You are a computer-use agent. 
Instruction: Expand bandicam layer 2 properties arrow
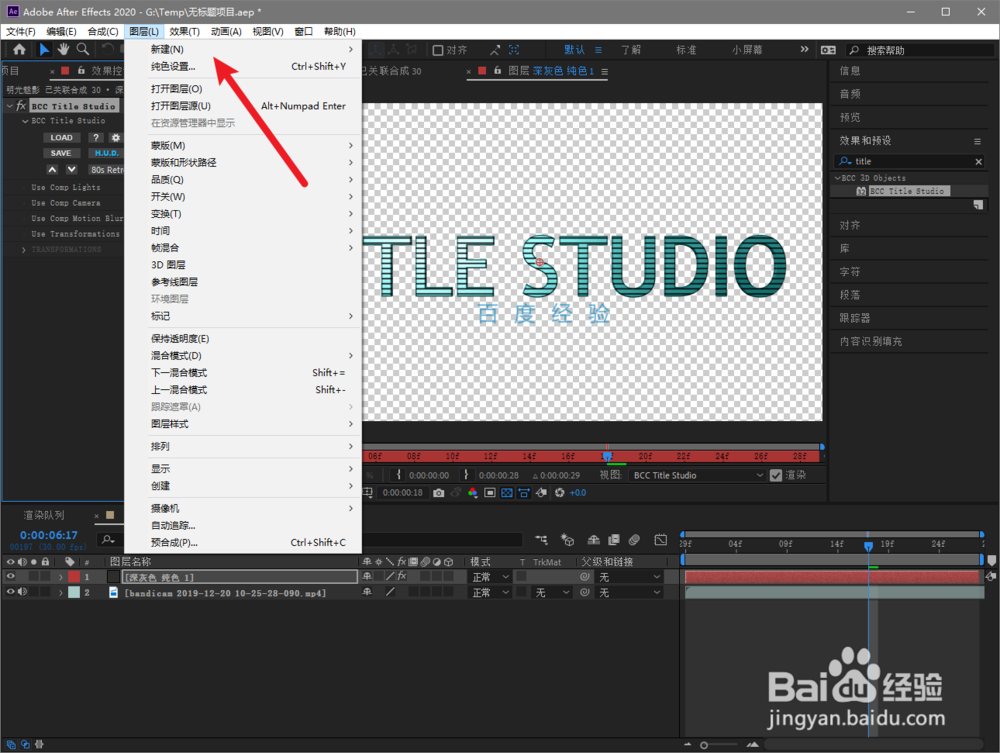coord(61,592)
